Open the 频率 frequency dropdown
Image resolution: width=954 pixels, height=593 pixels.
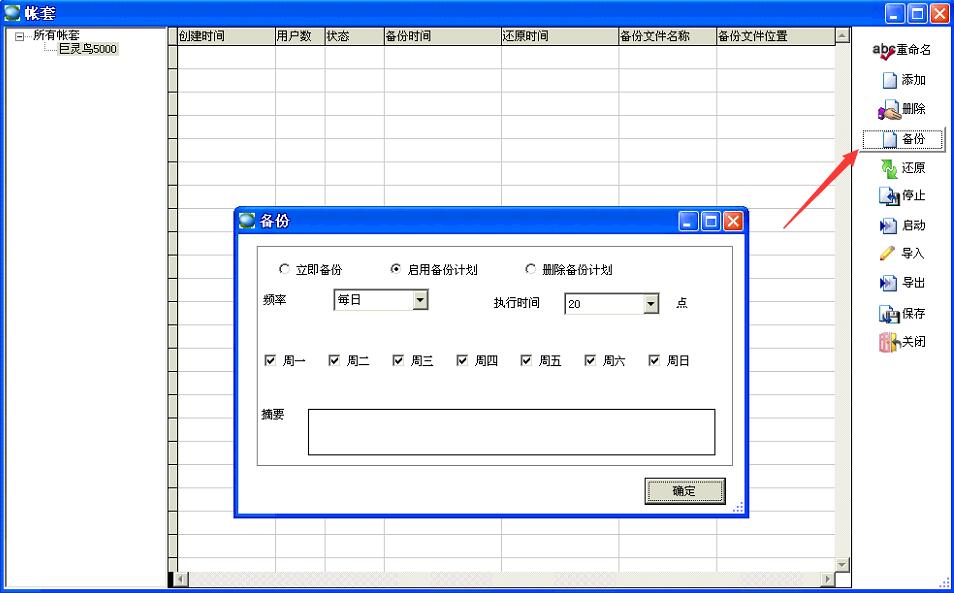pyautogui.click(x=420, y=300)
